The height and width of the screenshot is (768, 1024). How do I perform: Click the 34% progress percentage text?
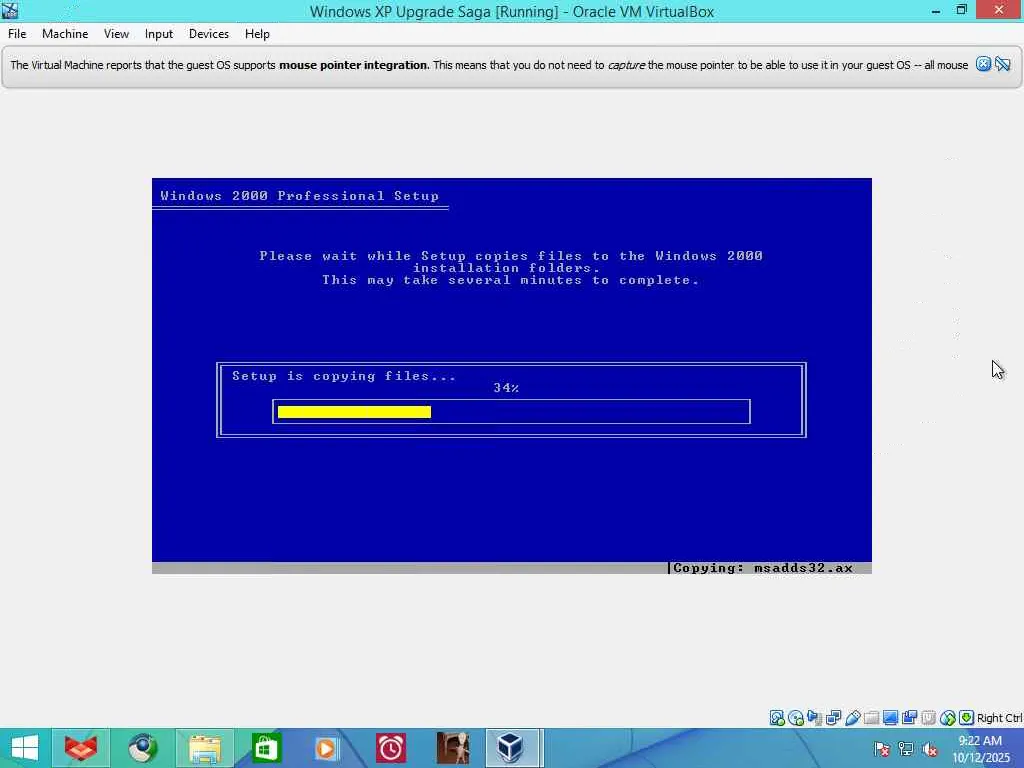(506, 388)
